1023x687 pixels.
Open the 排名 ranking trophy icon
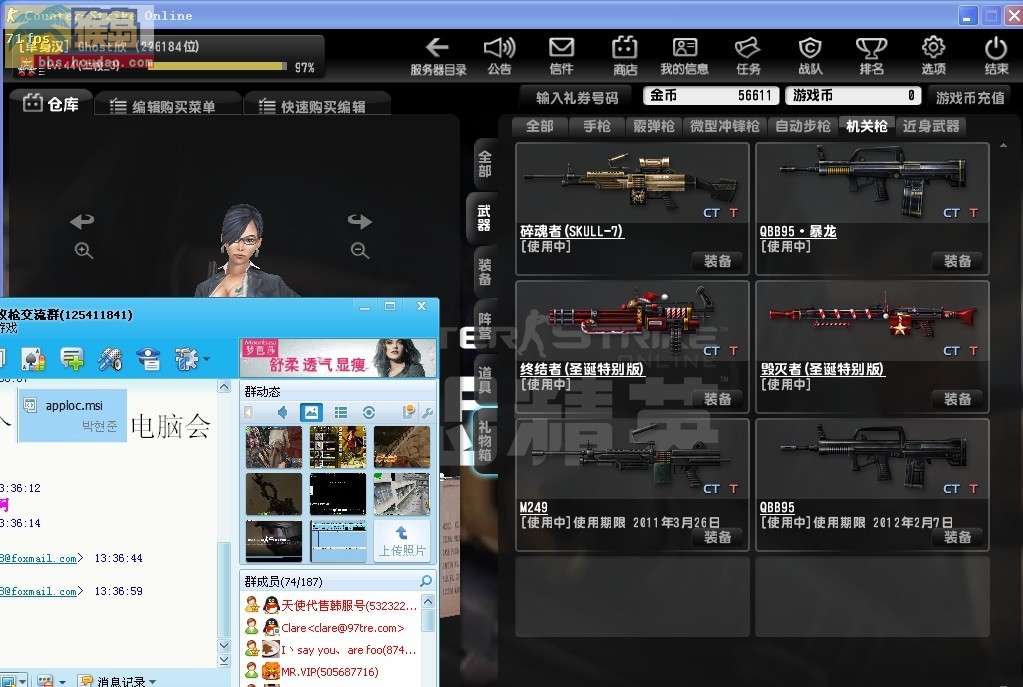pos(871,47)
